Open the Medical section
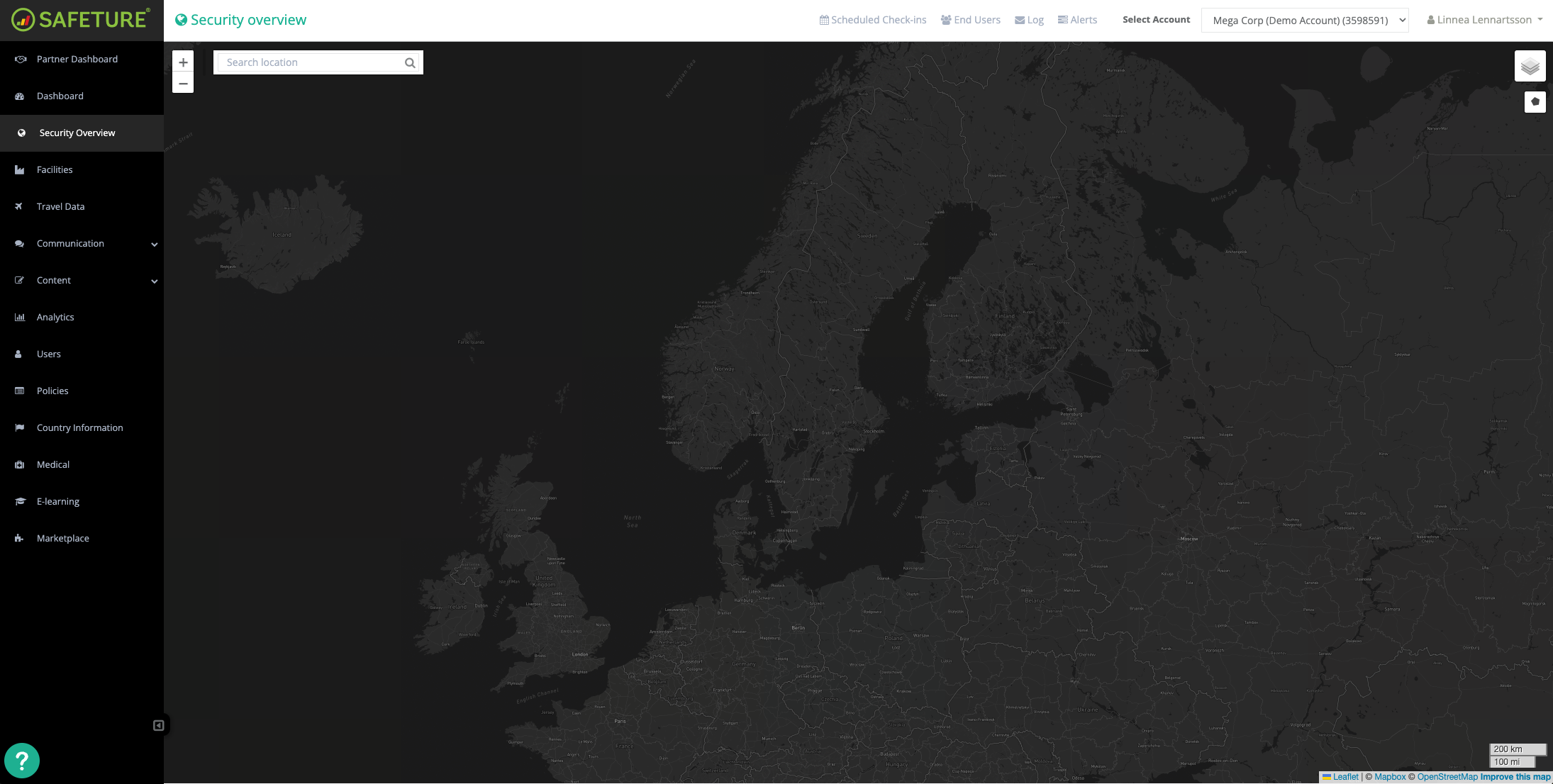1553x784 pixels. (x=52, y=464)
